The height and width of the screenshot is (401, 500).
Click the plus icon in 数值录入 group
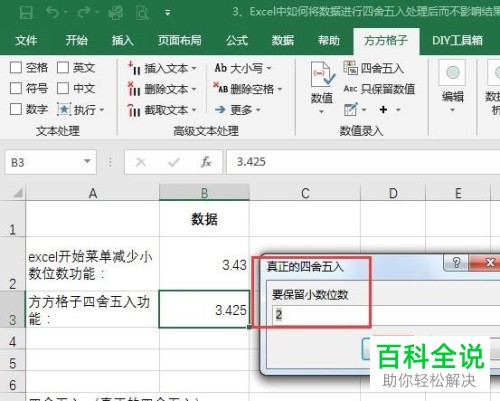click(x=383, y=109)
